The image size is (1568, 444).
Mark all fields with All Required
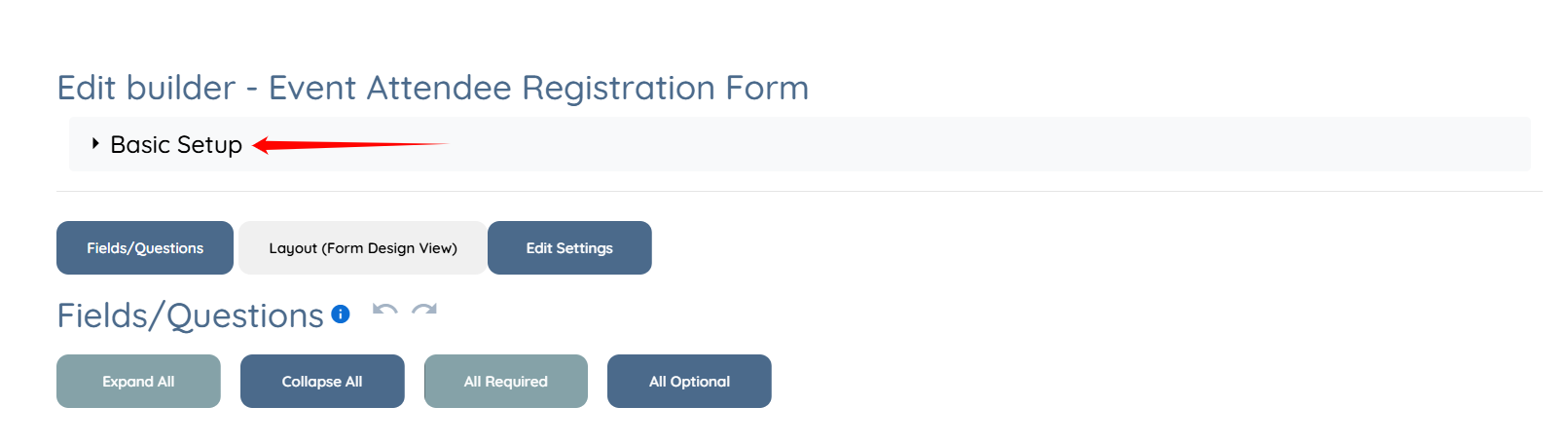(505, 382)
